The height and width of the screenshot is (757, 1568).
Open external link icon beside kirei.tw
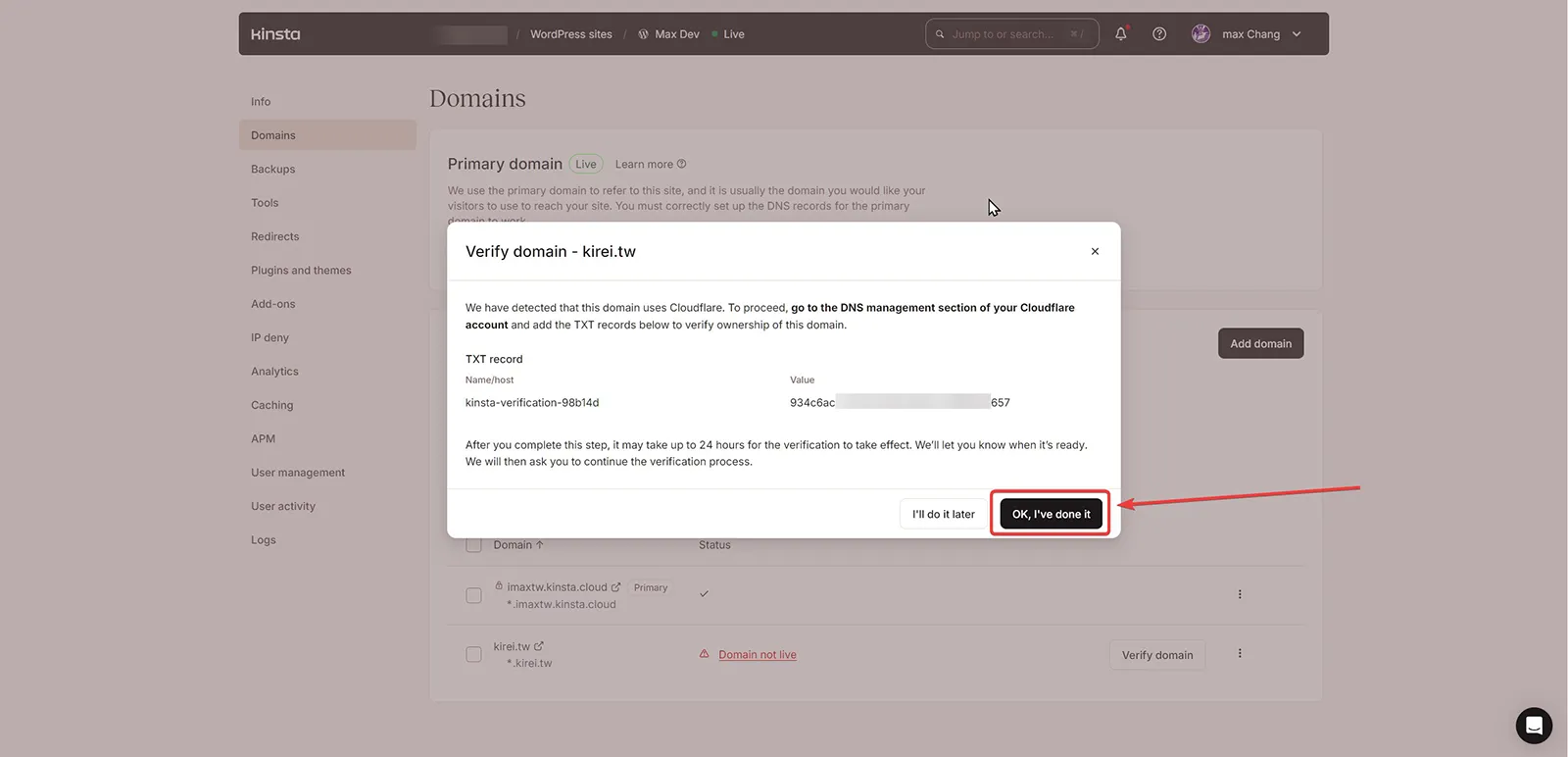[x=539, y=646]
